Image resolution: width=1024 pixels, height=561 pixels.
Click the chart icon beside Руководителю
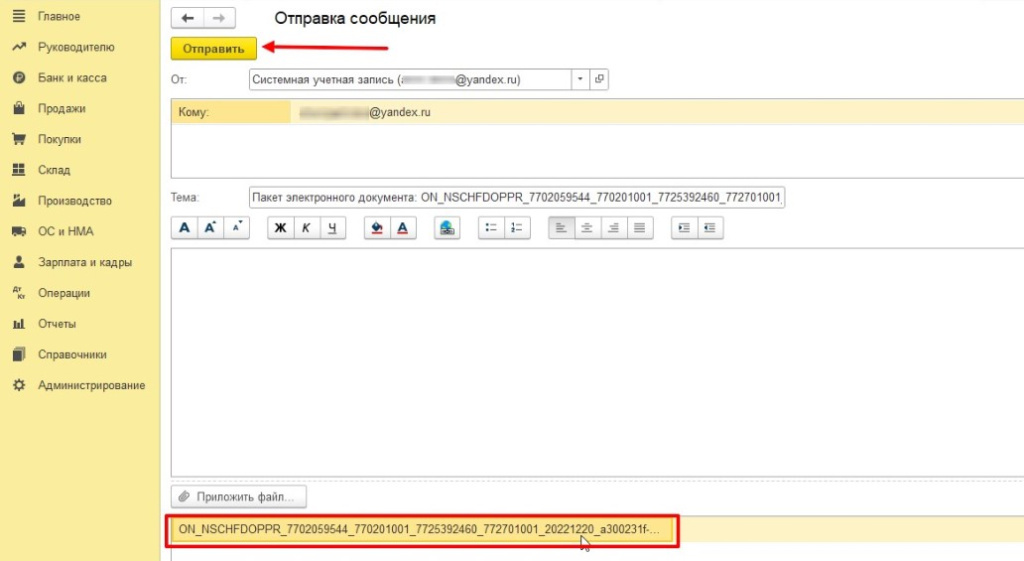19,46
